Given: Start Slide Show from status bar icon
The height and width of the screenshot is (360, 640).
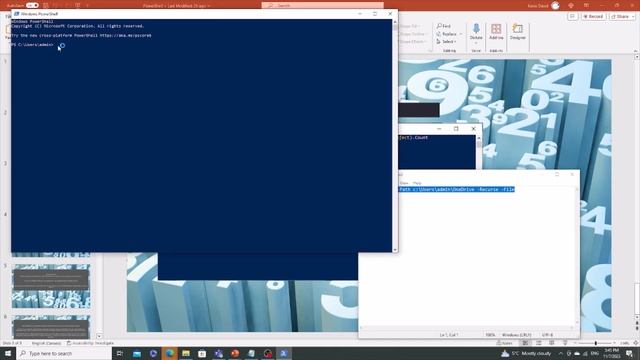Looking at the screenshot, I should (565, 343).
